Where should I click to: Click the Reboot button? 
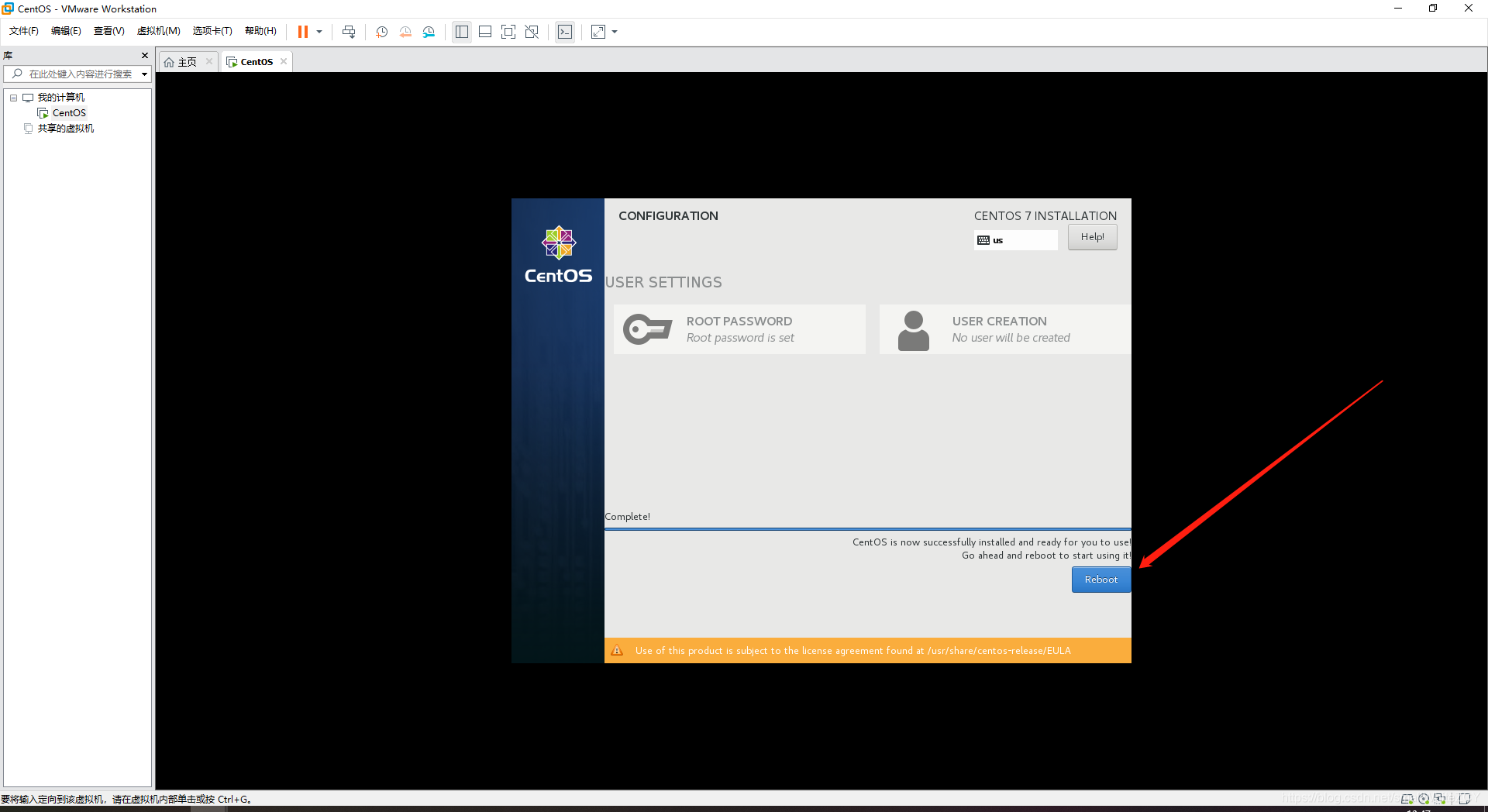(x=1100, y=580)
